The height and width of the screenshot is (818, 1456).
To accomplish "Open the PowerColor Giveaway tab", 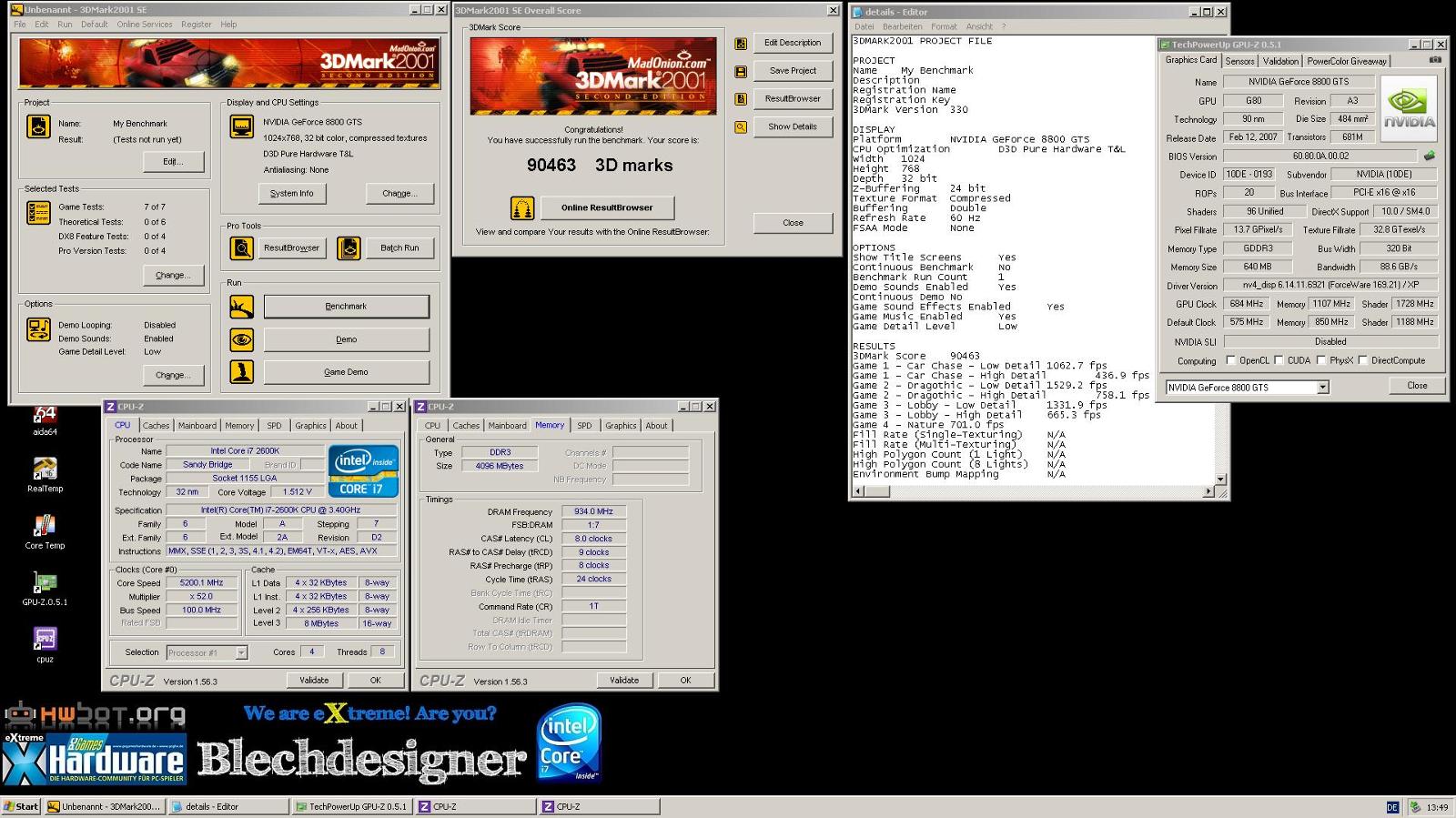I will [1347, 61].
